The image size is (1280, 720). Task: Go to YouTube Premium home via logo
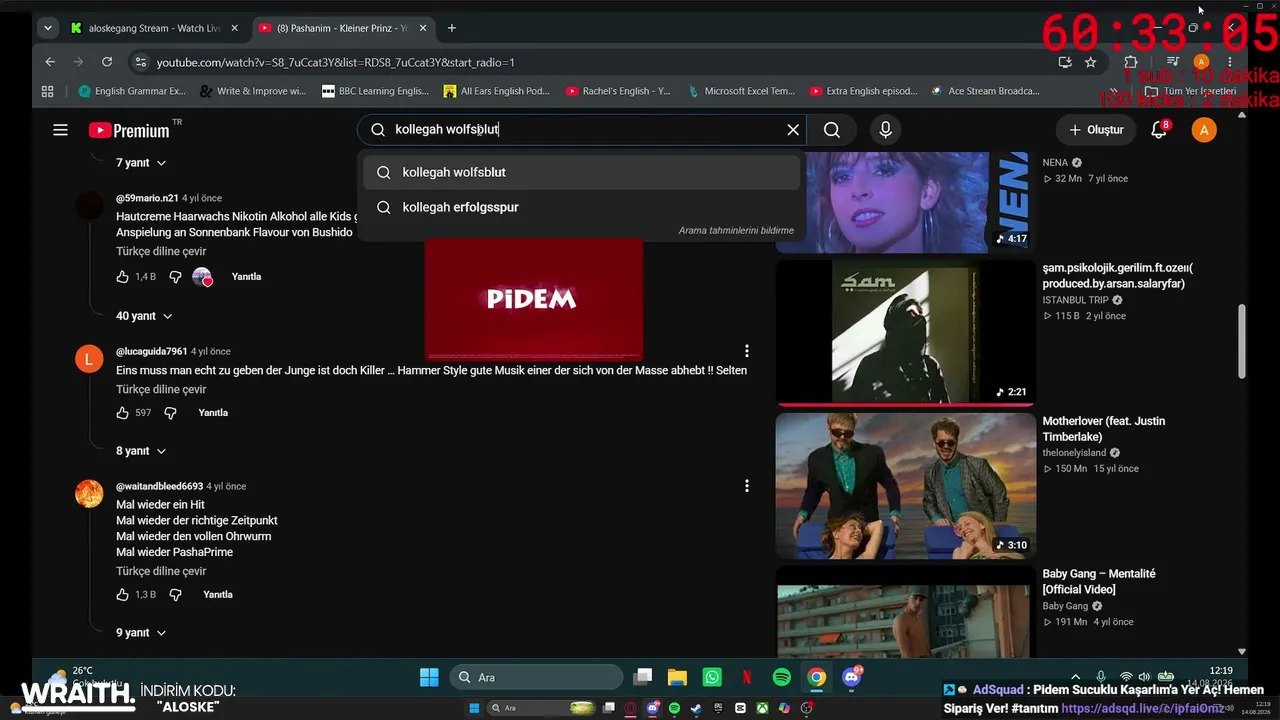[x=130, y=130]
